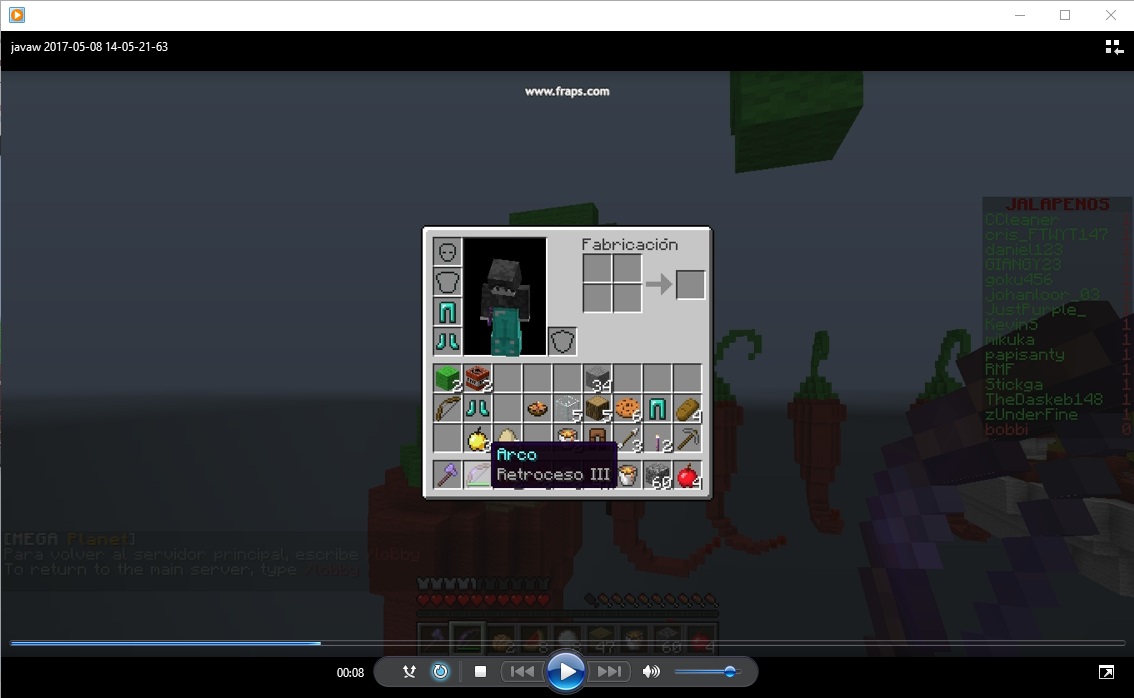
Task: Select the empty chestplate armor slot
Action: pos(448,281)
